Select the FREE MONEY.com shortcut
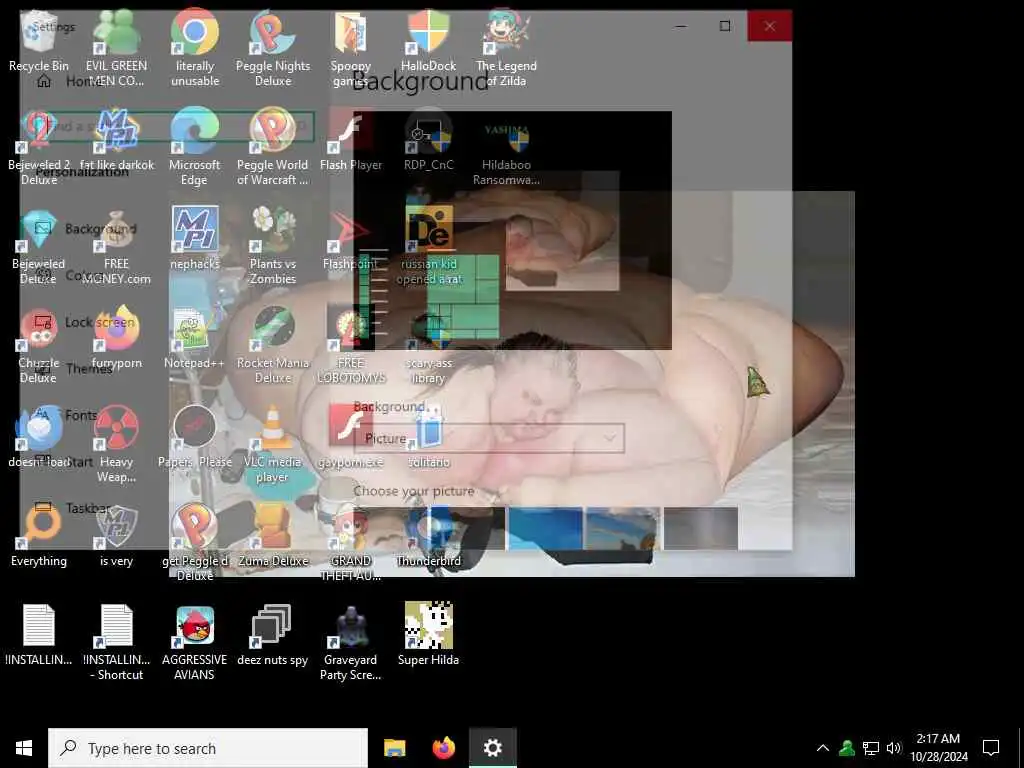The image size is (1024, 768). coord(116,246)
